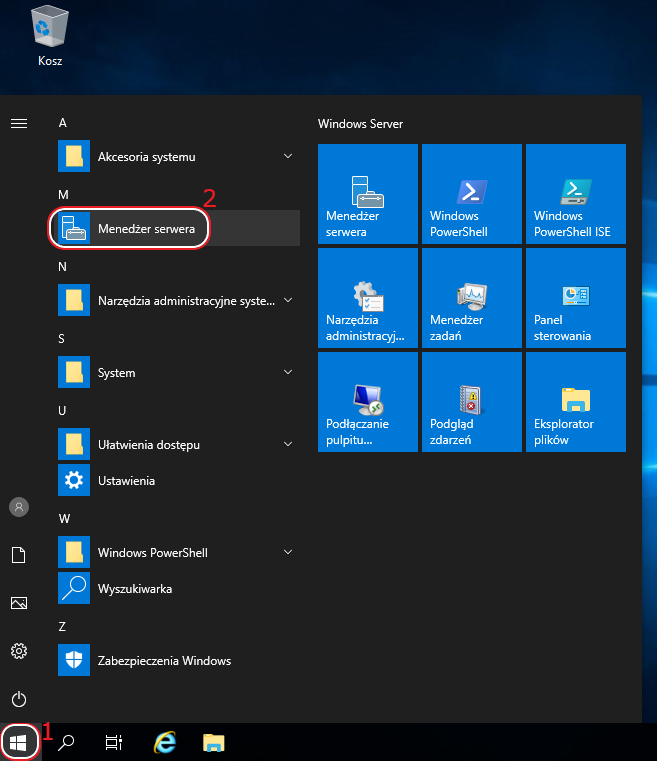Click the Power icon in Start sidebar
The height and width of the screenshot is (761, 657).
[x=19, y=699]
